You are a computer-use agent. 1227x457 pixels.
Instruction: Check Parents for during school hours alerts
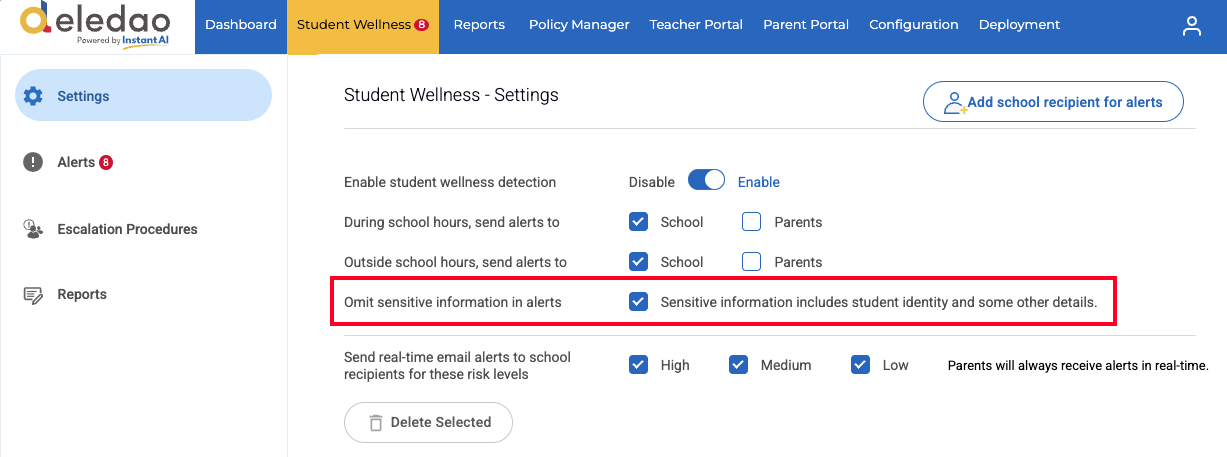pyautogui.click(x=752, y=222)
